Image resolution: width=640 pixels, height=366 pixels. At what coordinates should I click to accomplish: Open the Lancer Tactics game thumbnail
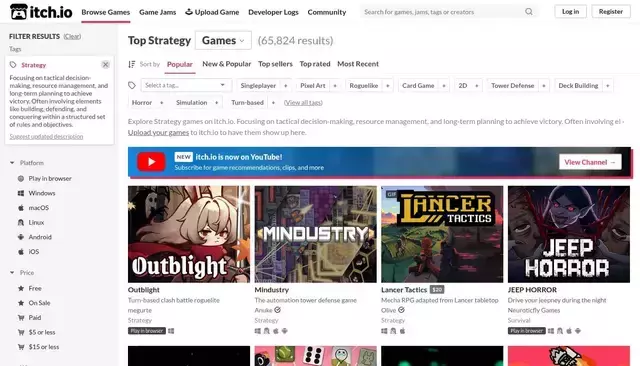tap(442, 234)
